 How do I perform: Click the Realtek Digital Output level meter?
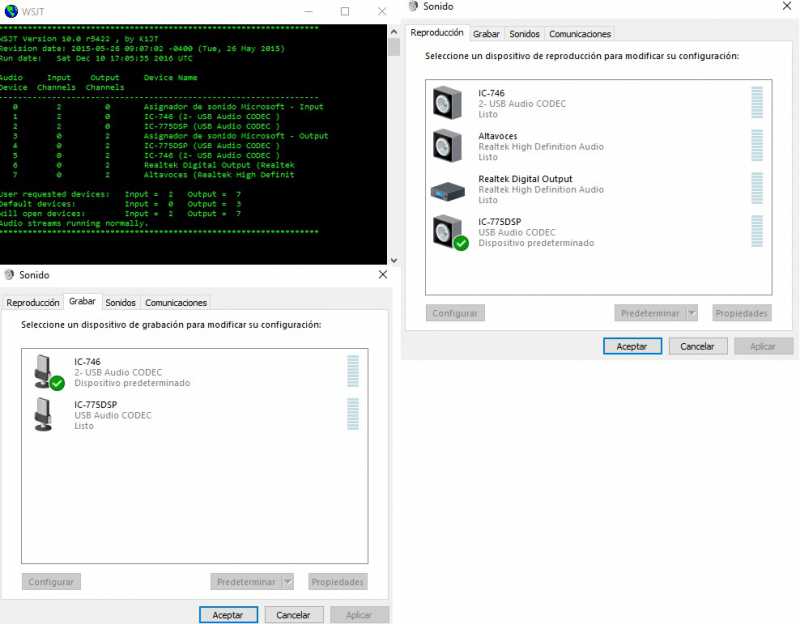pyautogui.click(x=757, y=188)
